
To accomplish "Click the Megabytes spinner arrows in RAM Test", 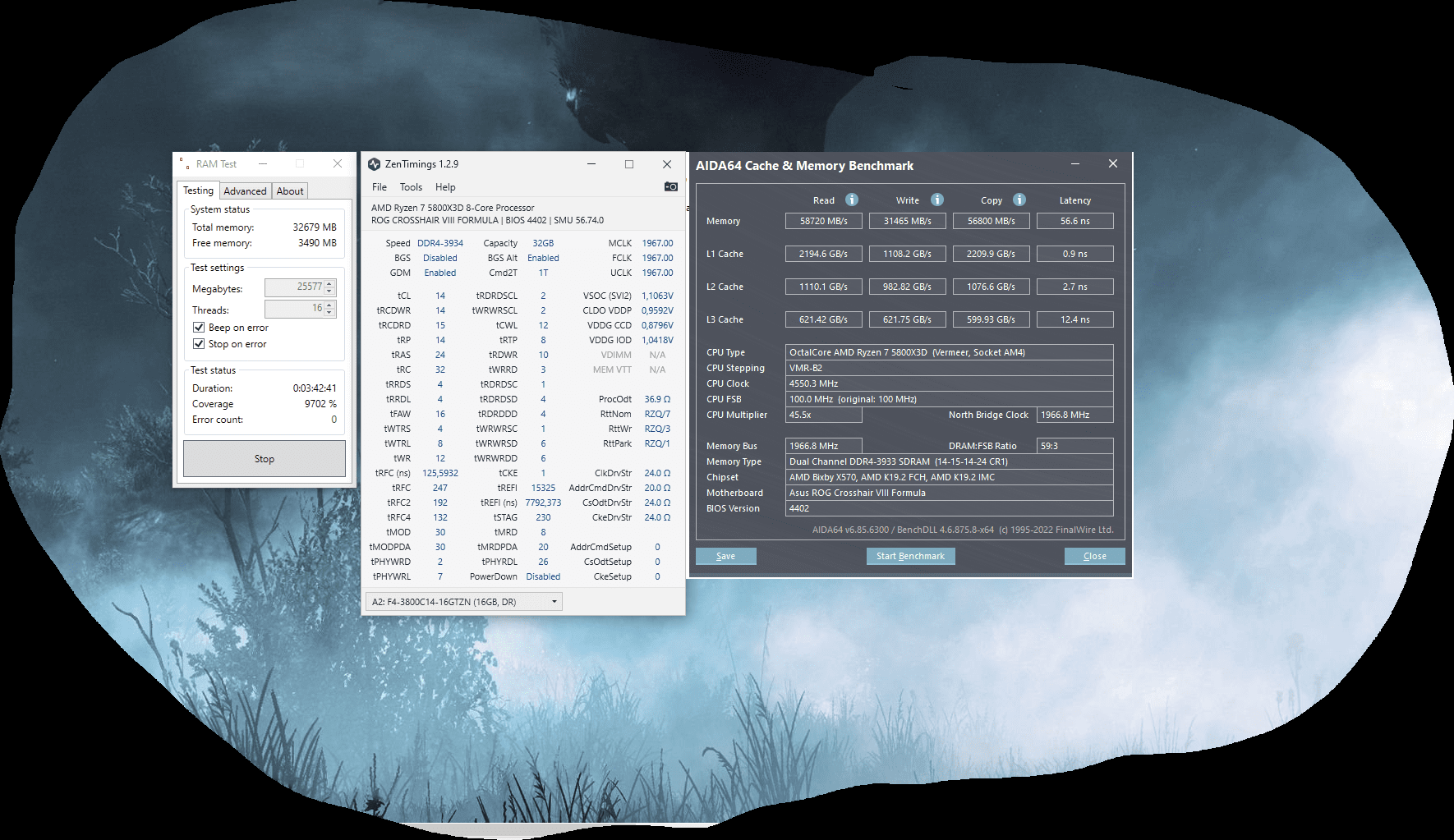I will pyautogui.click(x=329, y=287).
